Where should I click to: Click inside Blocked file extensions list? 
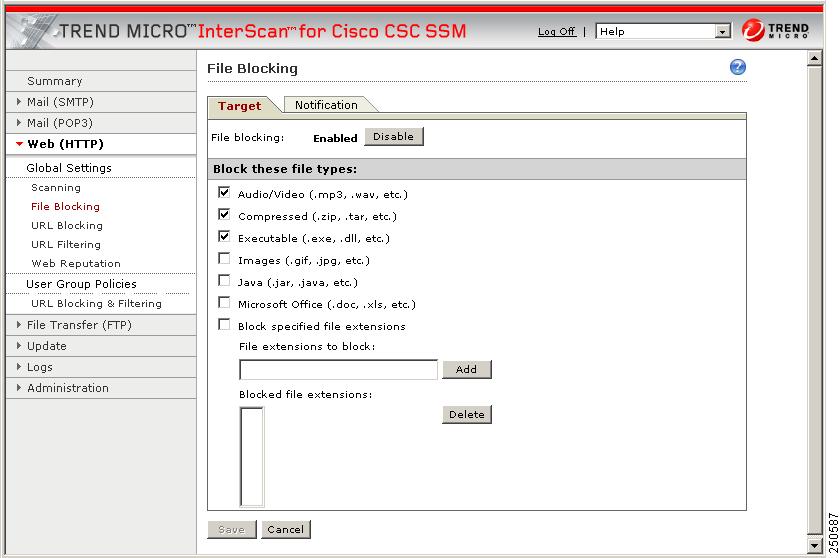point(252,456)
